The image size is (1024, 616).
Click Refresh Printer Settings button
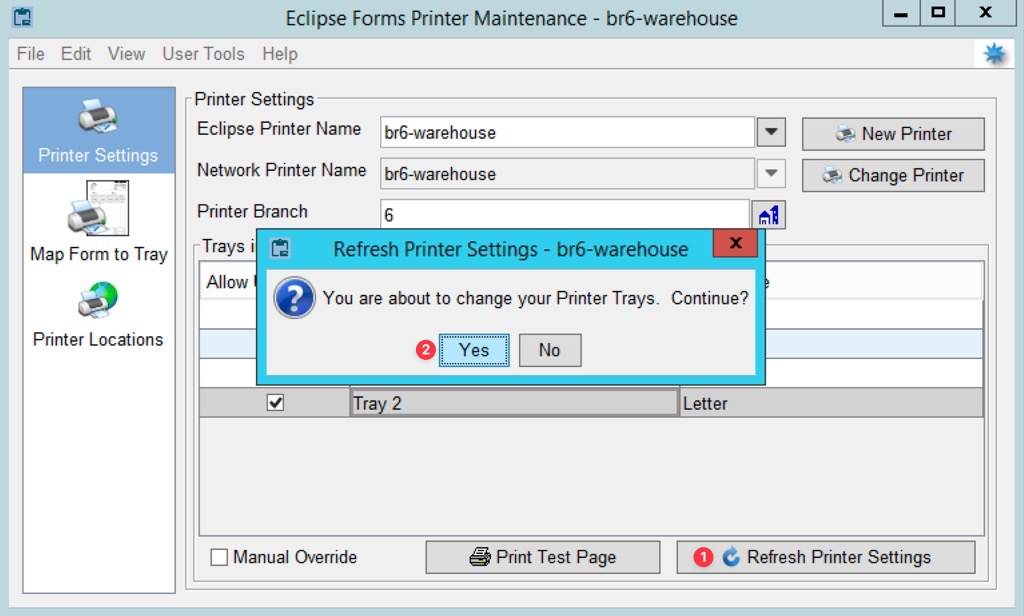tap(826, 557)
